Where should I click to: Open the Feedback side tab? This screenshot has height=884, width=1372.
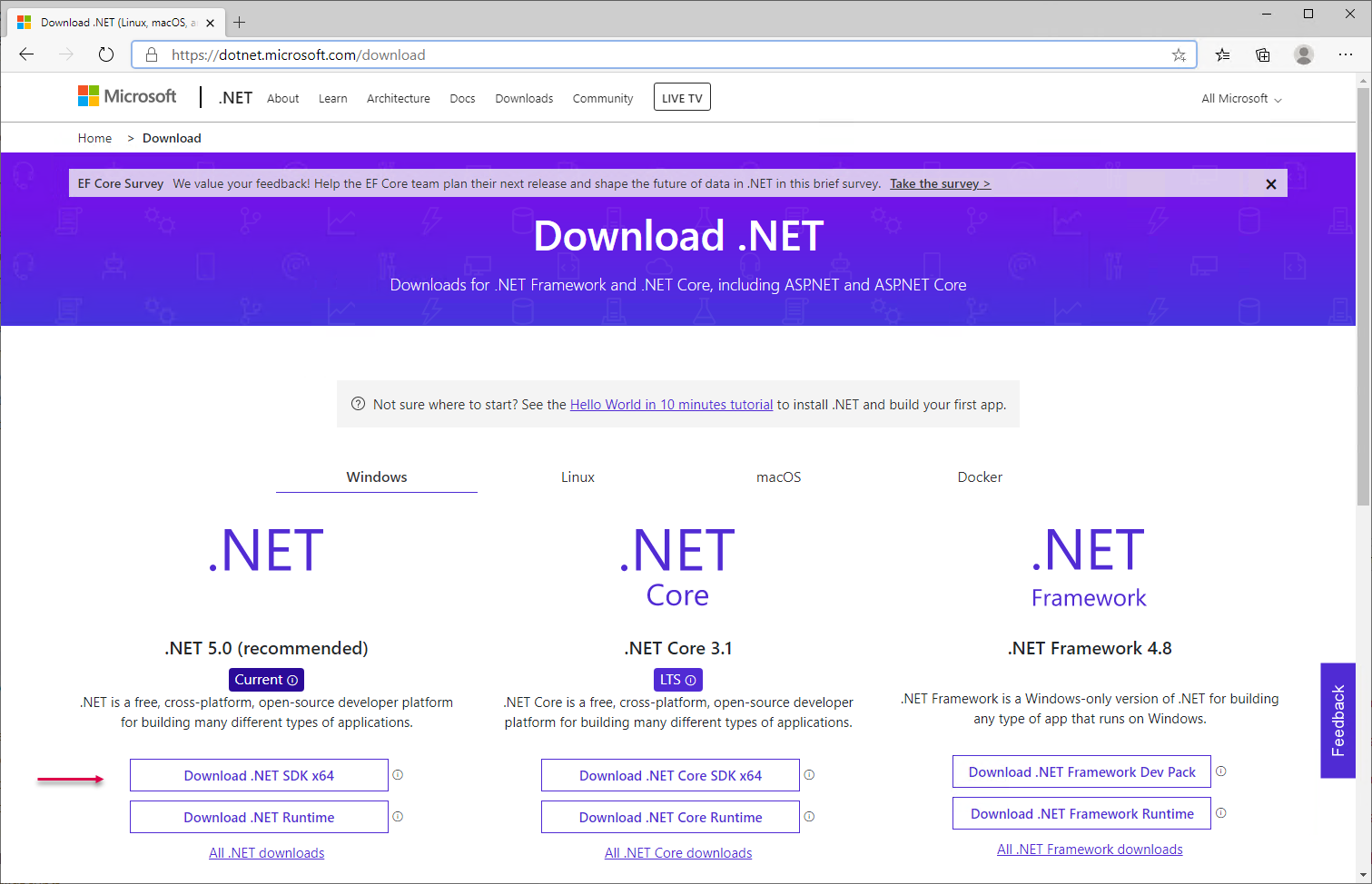tap(1337, 721)
